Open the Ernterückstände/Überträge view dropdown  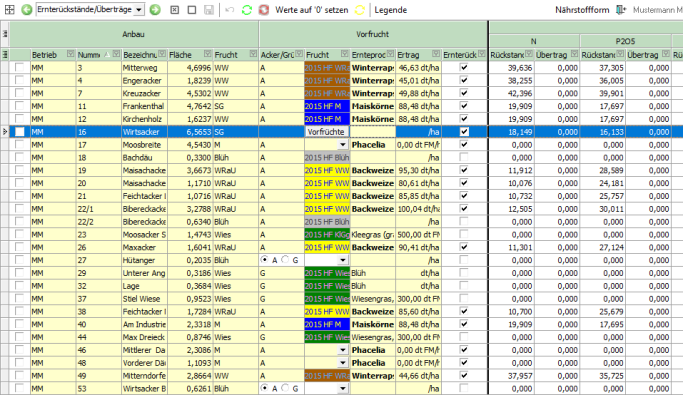click(139, 10)
